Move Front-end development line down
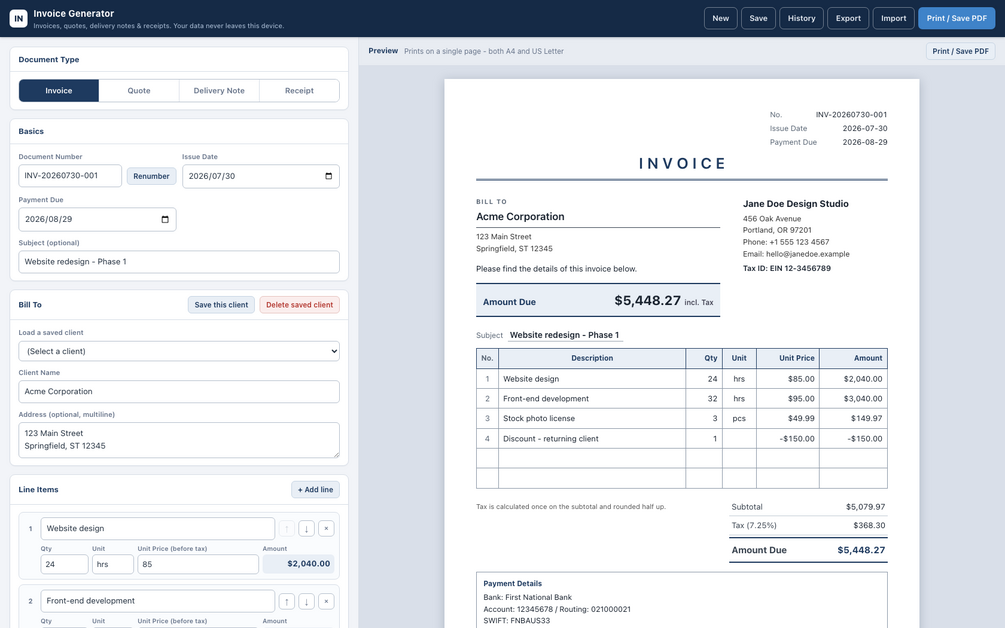This screenshot has width=1005, height=628. [x=306, y=601]
